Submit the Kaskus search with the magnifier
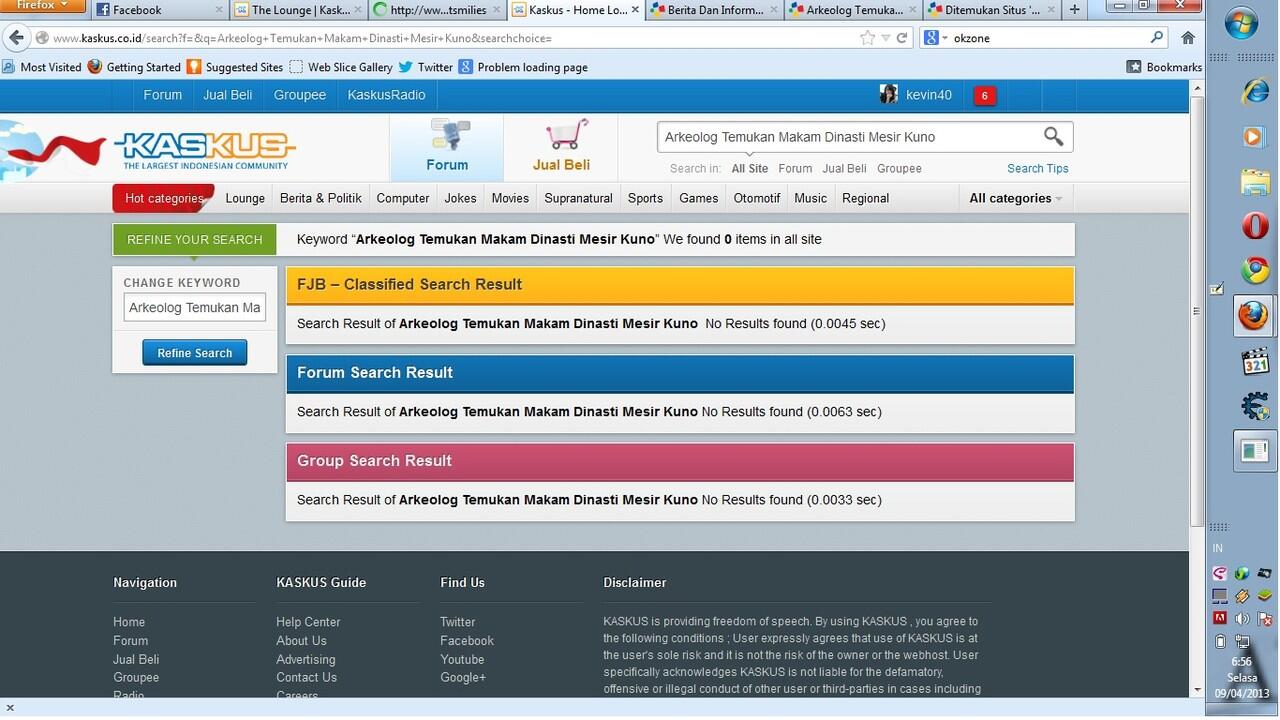Image resolution: width=1280 pixels, height=720 pixels. (x=1053, y=136)
